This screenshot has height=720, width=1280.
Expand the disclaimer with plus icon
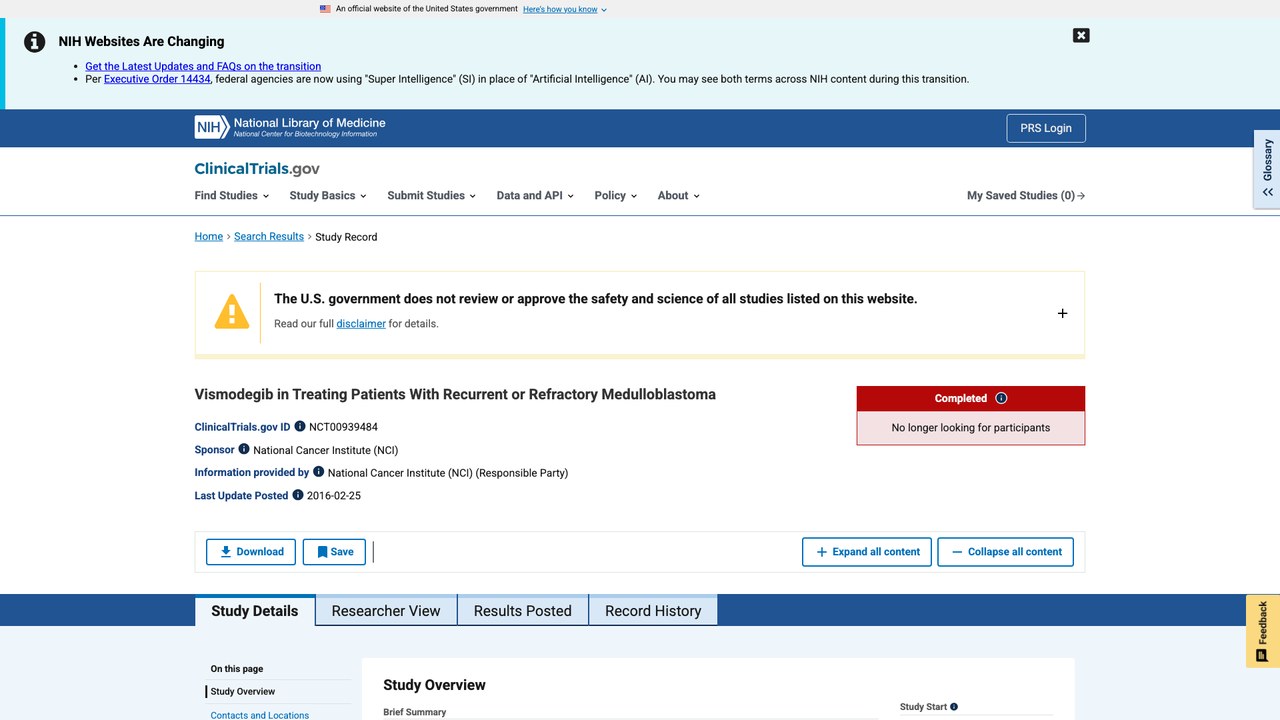(1062, 313)
